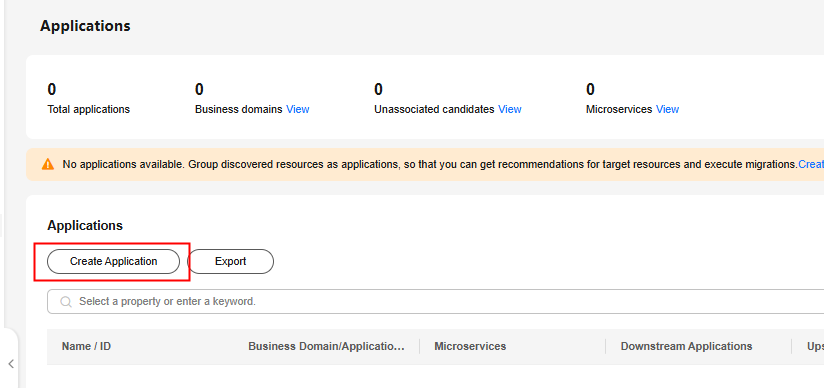Open View link next to Business domains
Screen dimensions: 824x388
coord(297,109)
